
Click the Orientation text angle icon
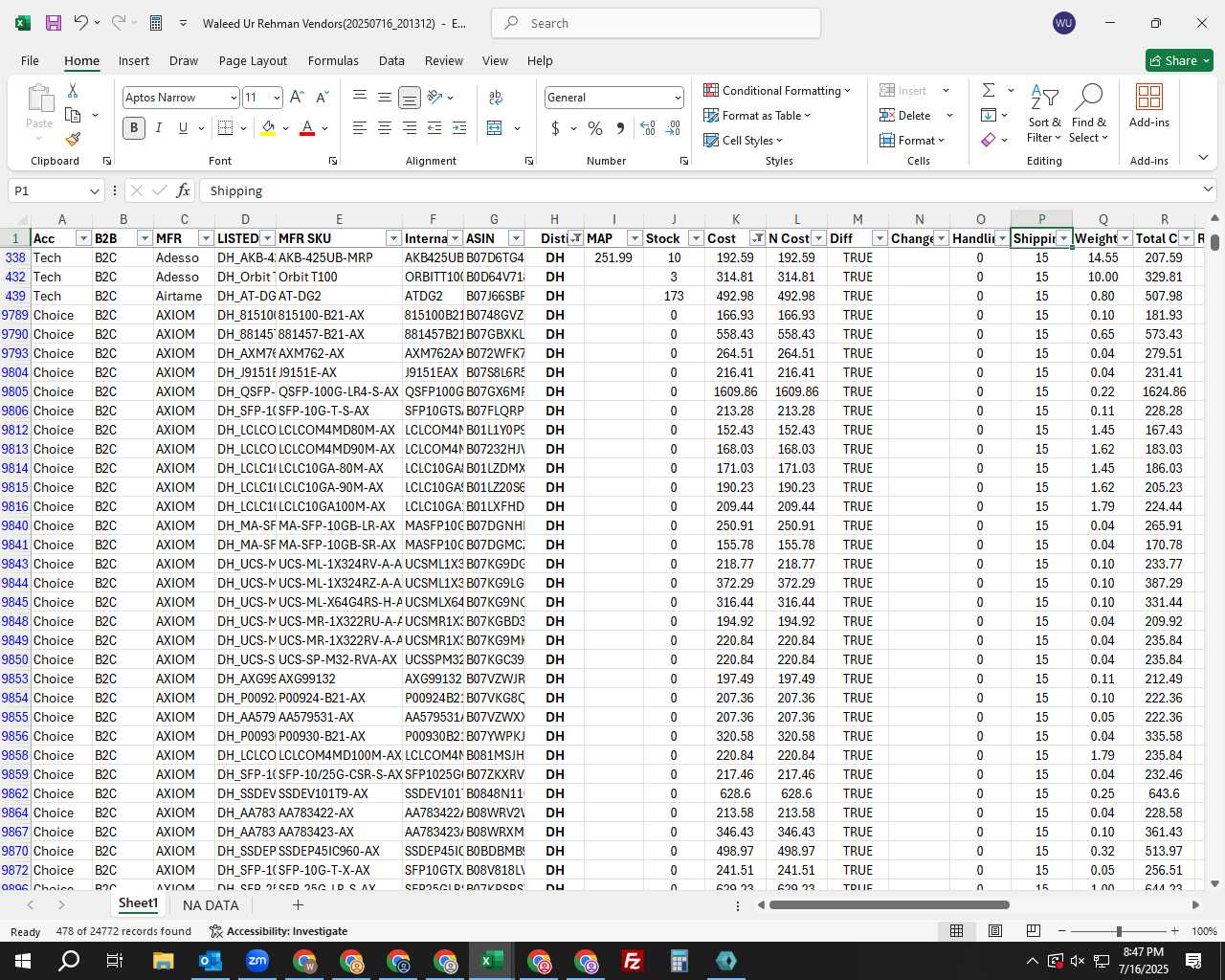coord(435,98)
